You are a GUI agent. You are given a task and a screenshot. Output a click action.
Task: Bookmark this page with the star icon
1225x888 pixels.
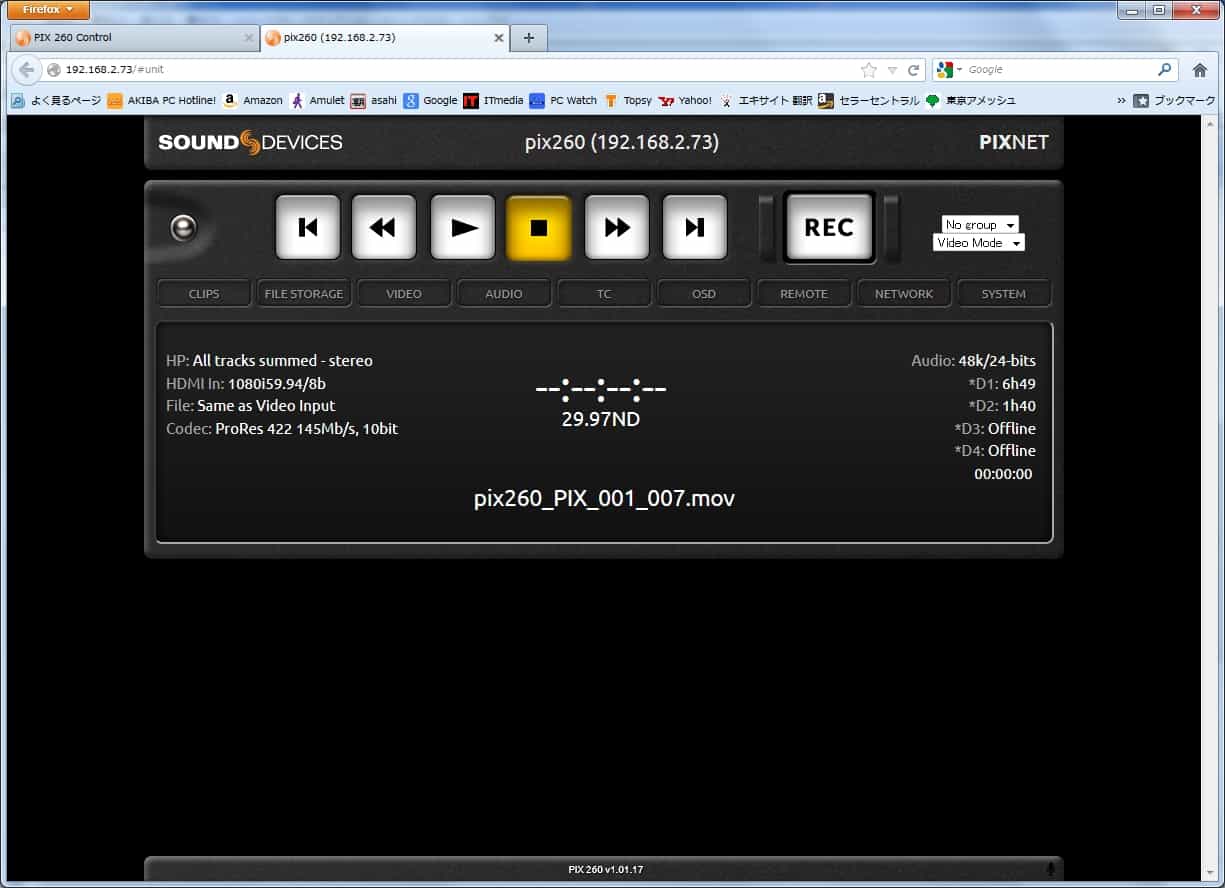(x=869, y=70)
